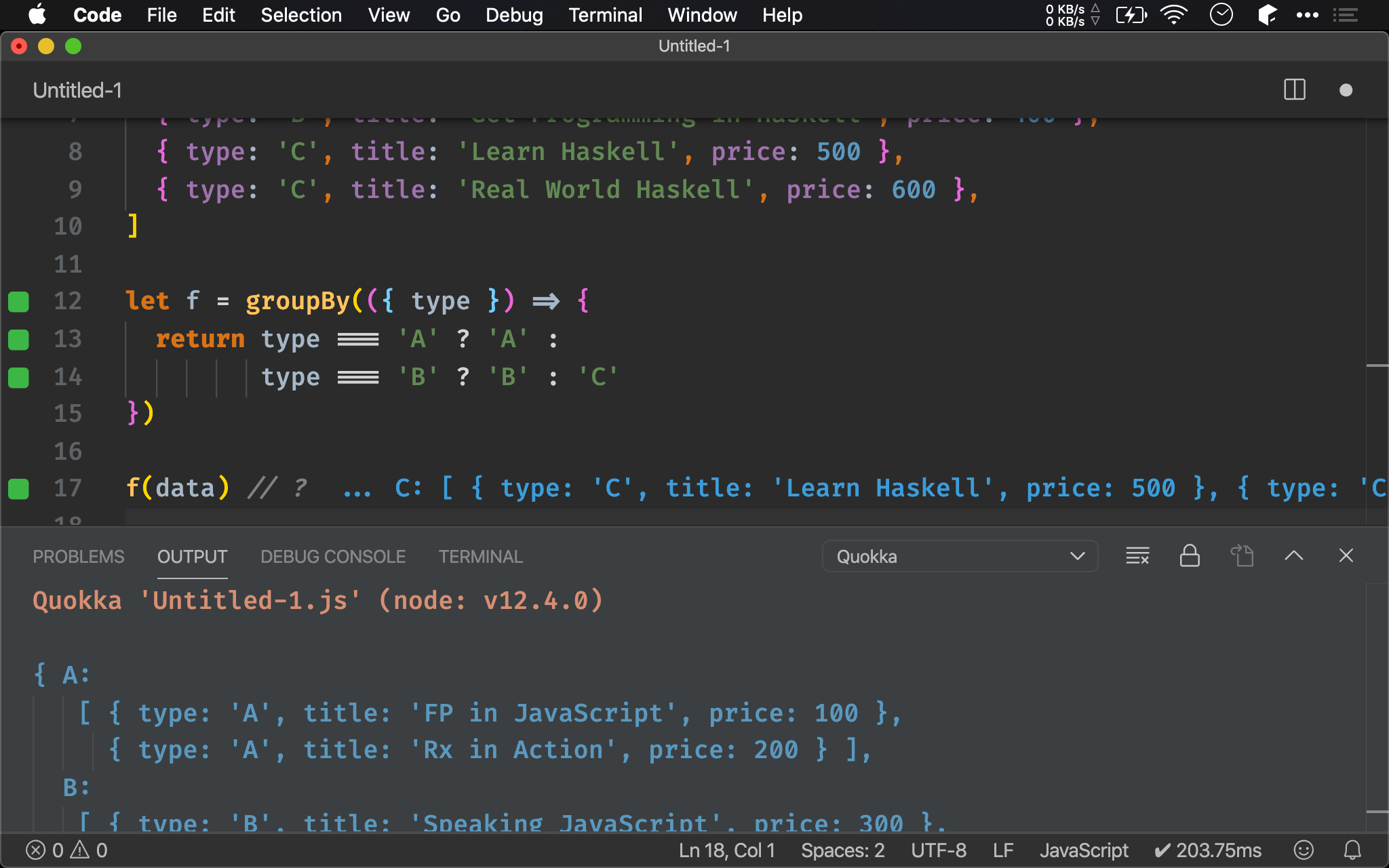Image resolution: width=1389 pixels, height=868 pixels.
Task: Select the Untitled-1 editor tab
Action: 77,90
